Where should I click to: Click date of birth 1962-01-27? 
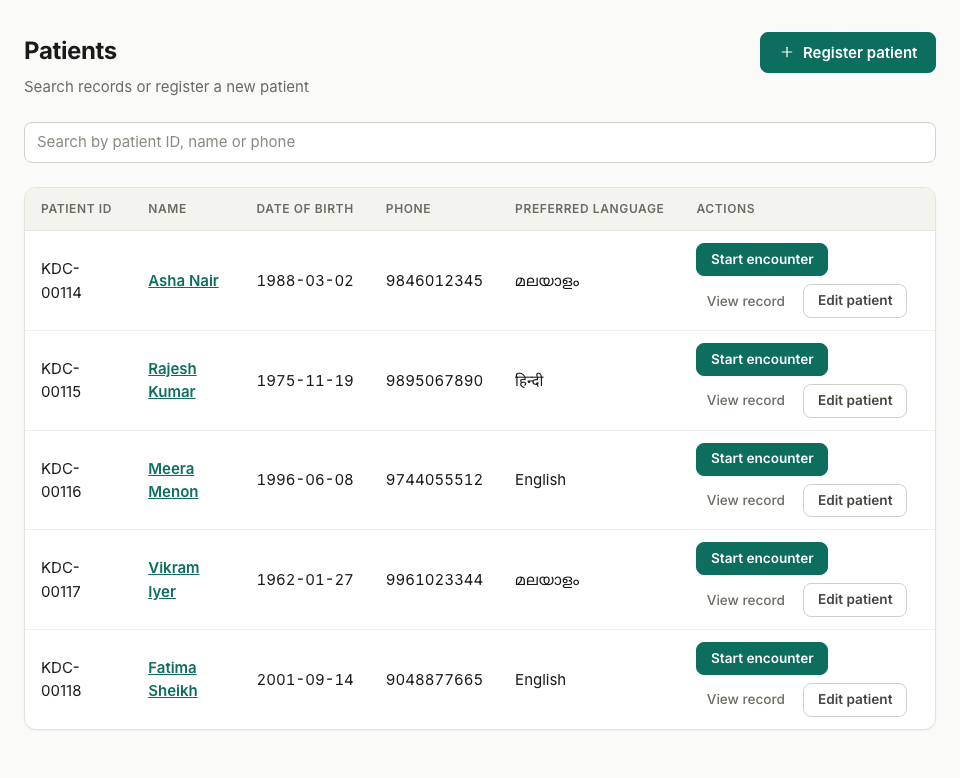point(305,580)
